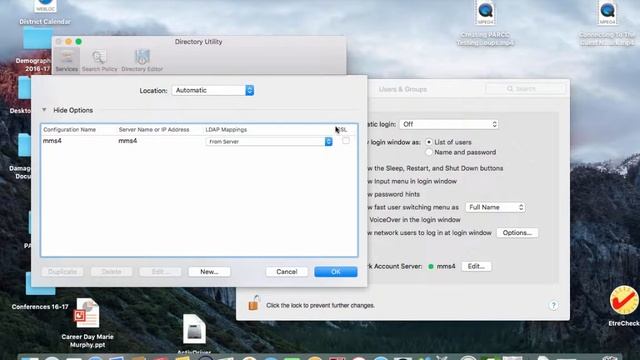Open District Calendar webloc icon

coord(45,7)
